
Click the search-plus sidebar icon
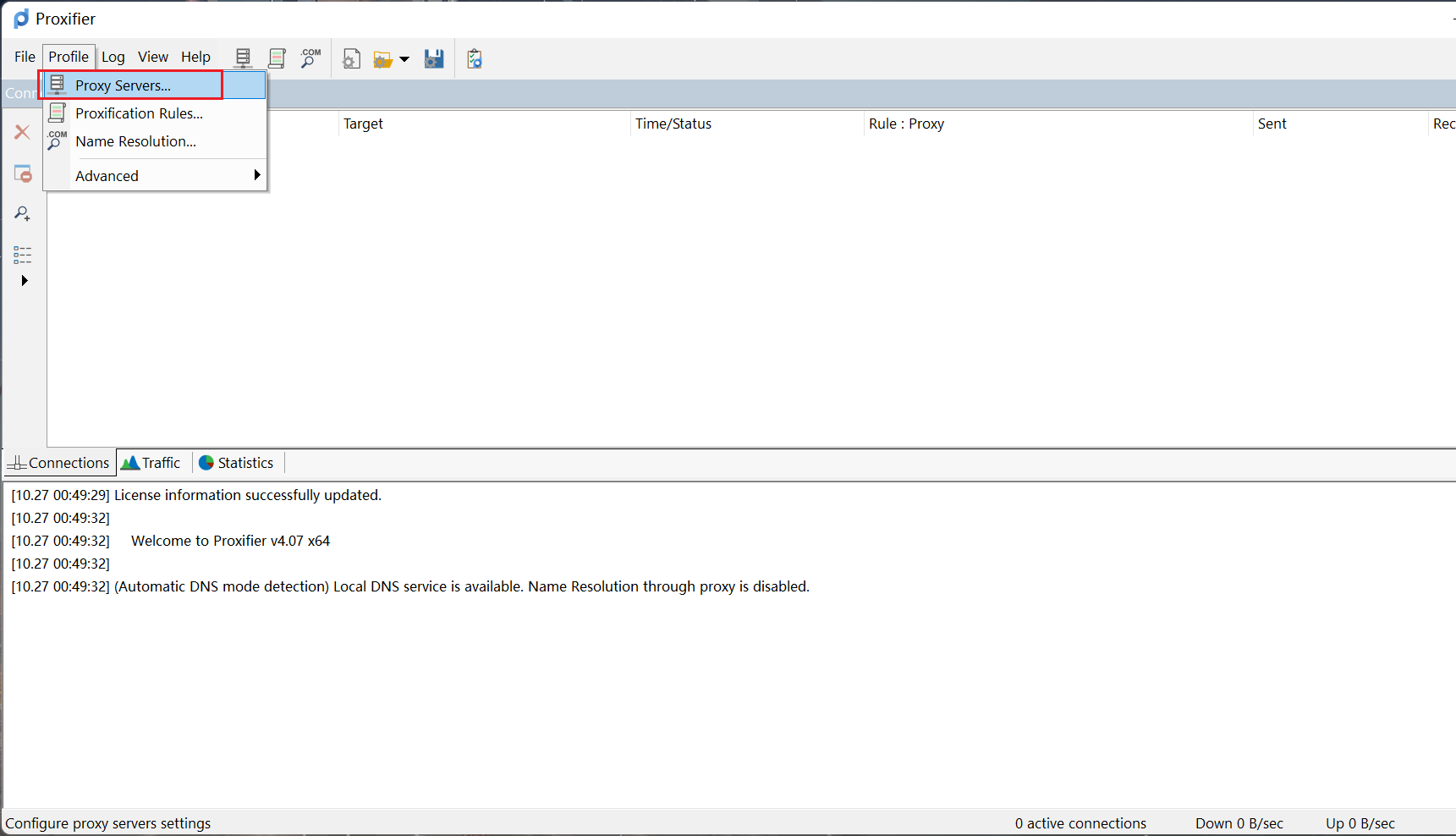point(23,214)
